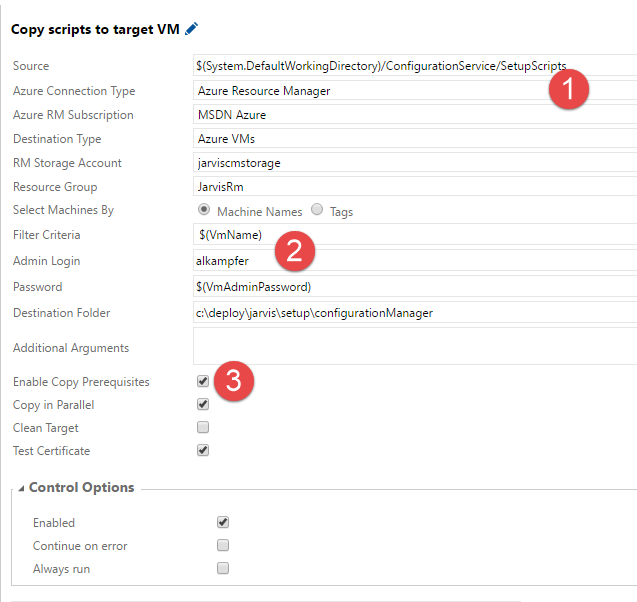
Task: Uncheck the Copy in Parallel checkbox
Action: point(203,405)
